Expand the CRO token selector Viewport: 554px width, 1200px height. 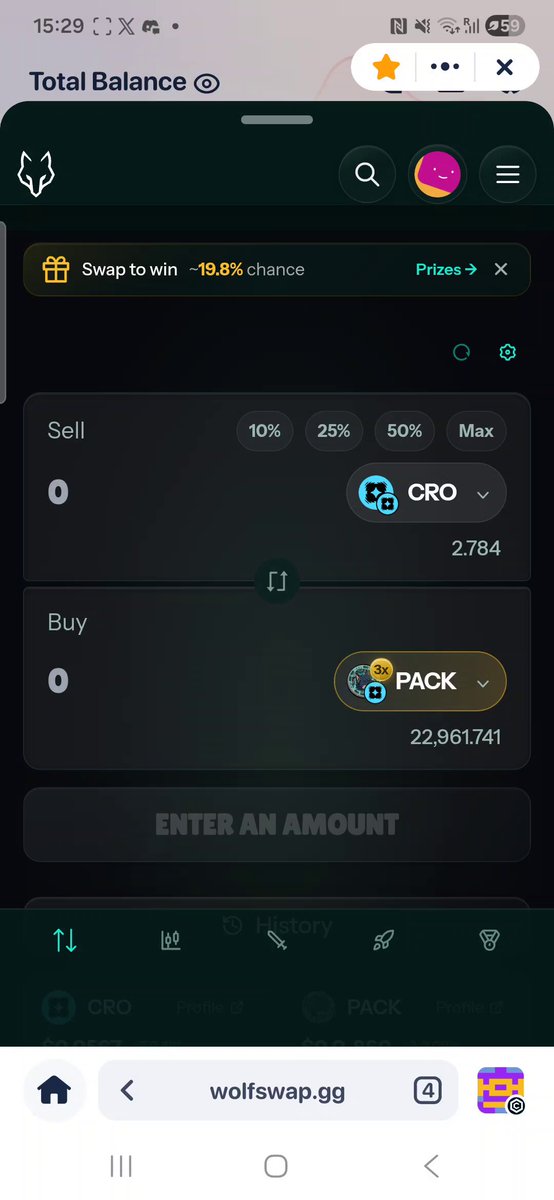426,492
